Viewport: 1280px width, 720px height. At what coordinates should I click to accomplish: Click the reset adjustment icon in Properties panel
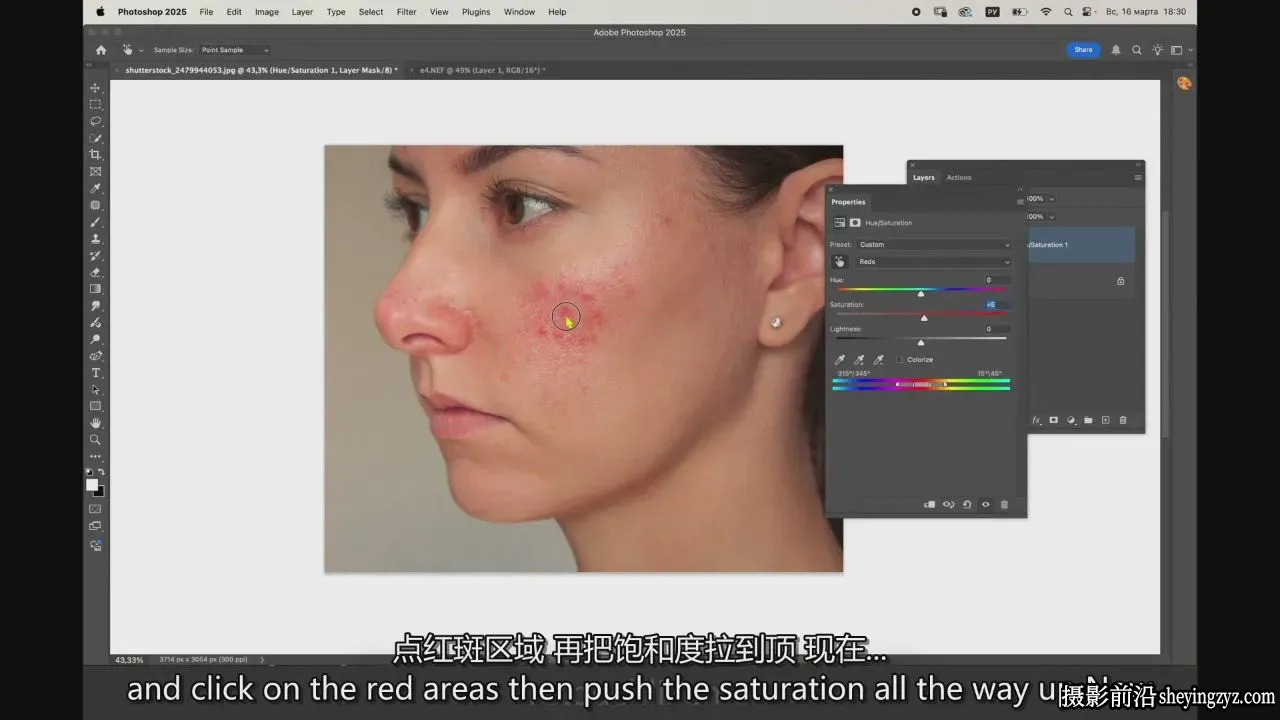coord(967,505)
